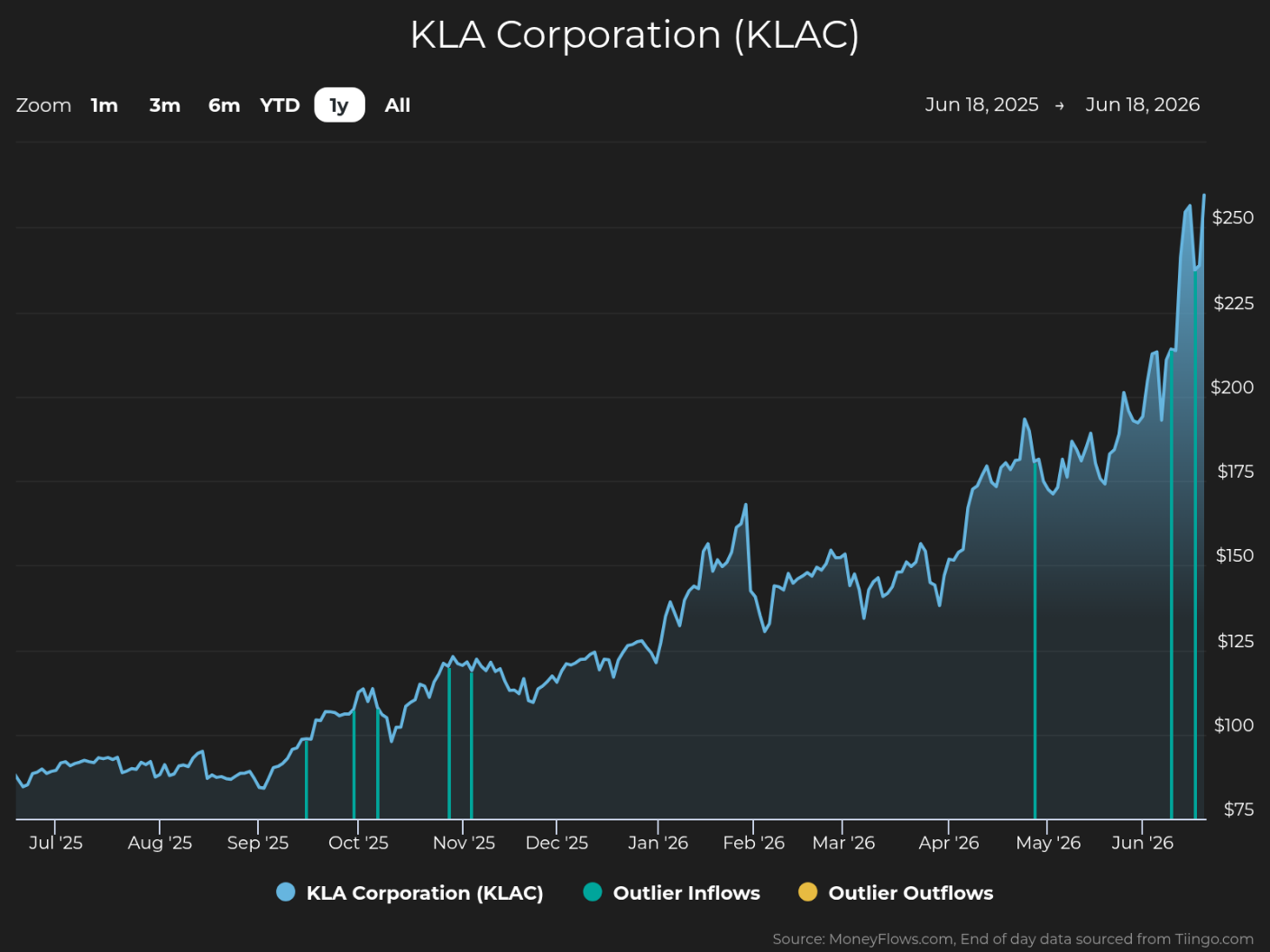Image resolution: width=1270 pixels, height=952 pixels.
Task: Click the teal Outlier Inflows dot
Action: (x=593, y=892)
